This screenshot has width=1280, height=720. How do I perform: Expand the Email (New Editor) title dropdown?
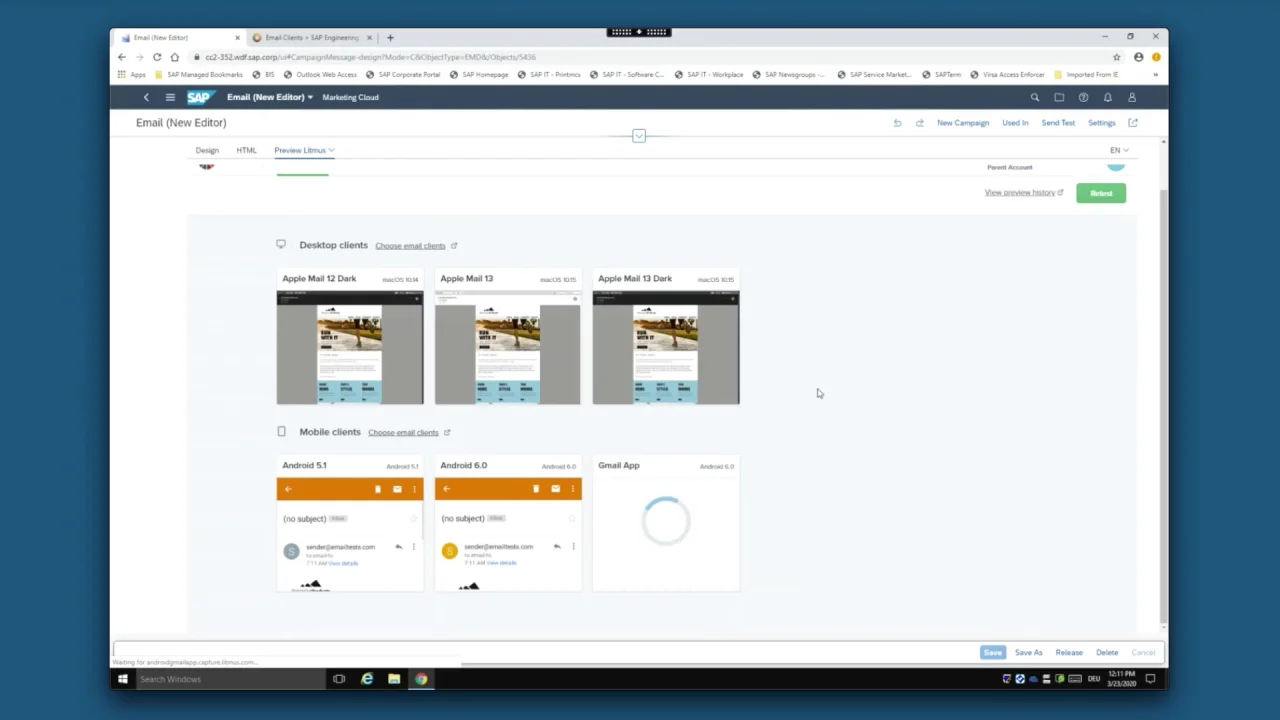[270, 97]
